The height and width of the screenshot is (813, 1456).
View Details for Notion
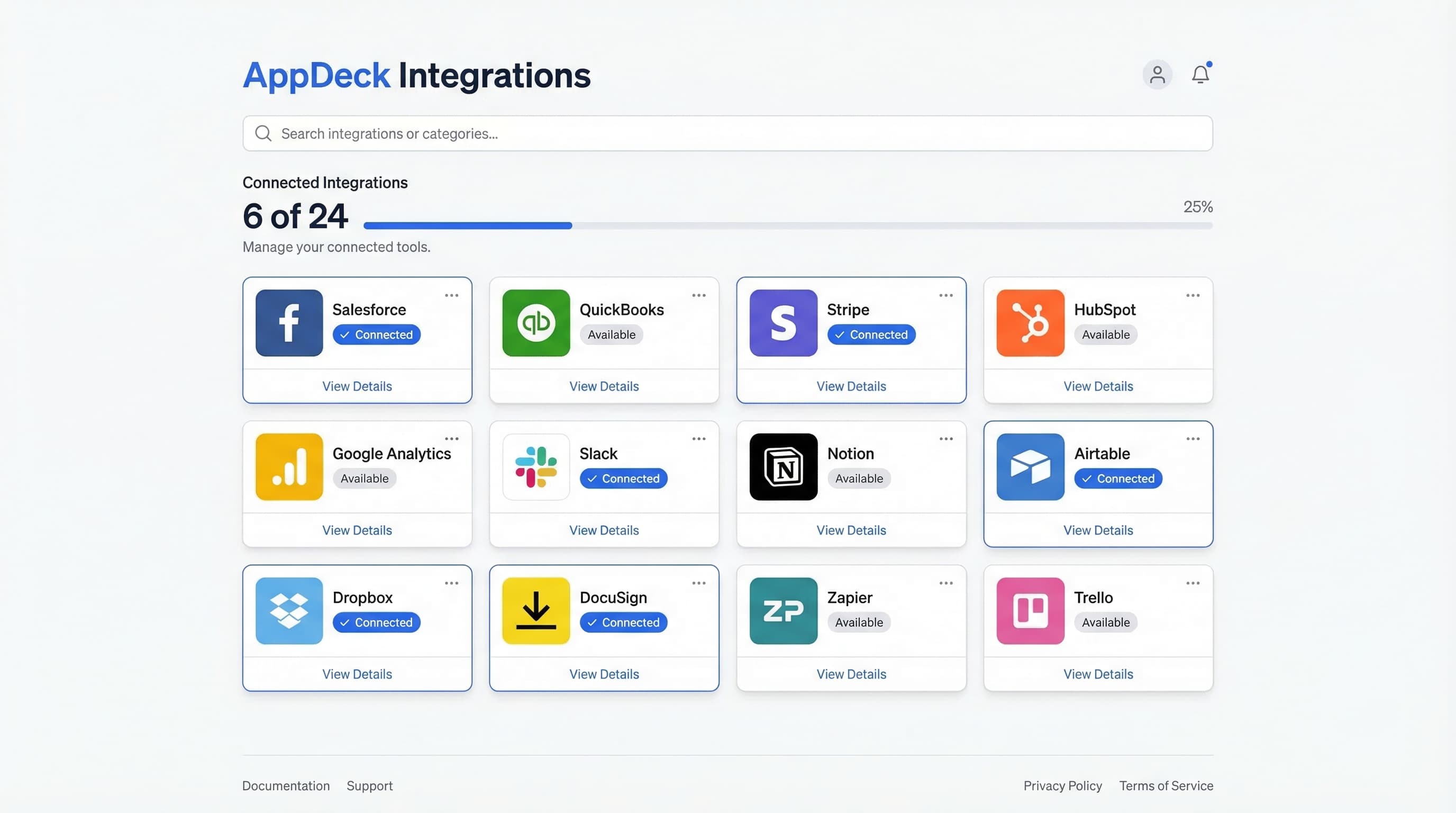tap(851, 530)
